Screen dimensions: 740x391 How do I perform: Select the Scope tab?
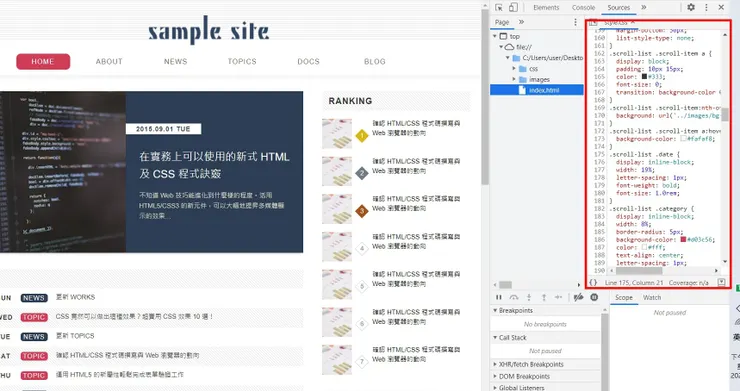click(623, 298)
